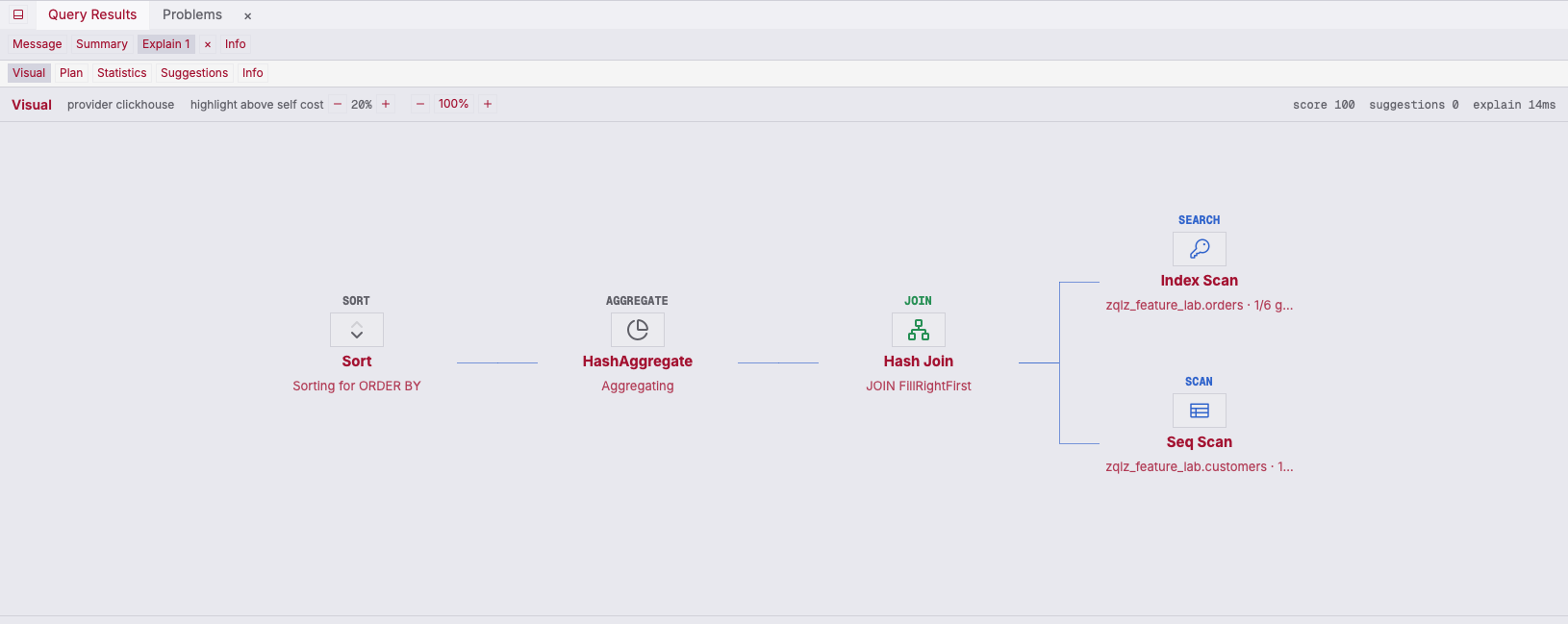Click the SORT category label
Image resolution: width=1568 pixels, height=624 pixels.
point(357,301)
